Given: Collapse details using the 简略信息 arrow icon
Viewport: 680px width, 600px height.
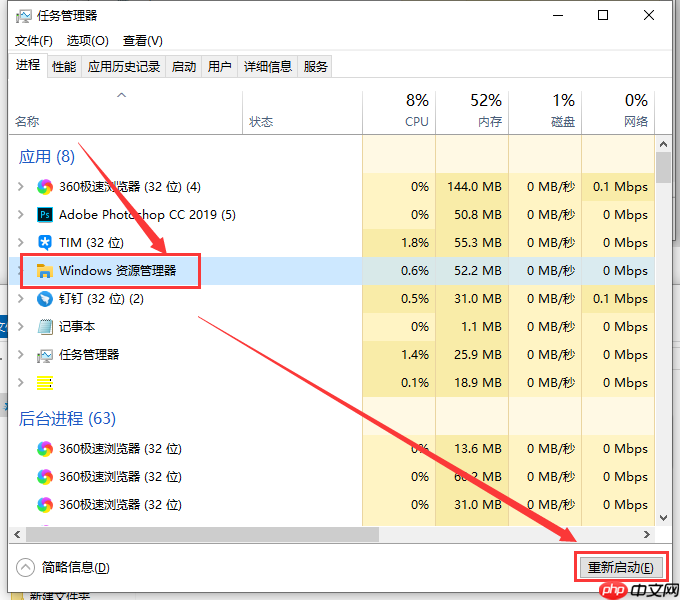Looking at the screenshot, I should click(25, 567).
